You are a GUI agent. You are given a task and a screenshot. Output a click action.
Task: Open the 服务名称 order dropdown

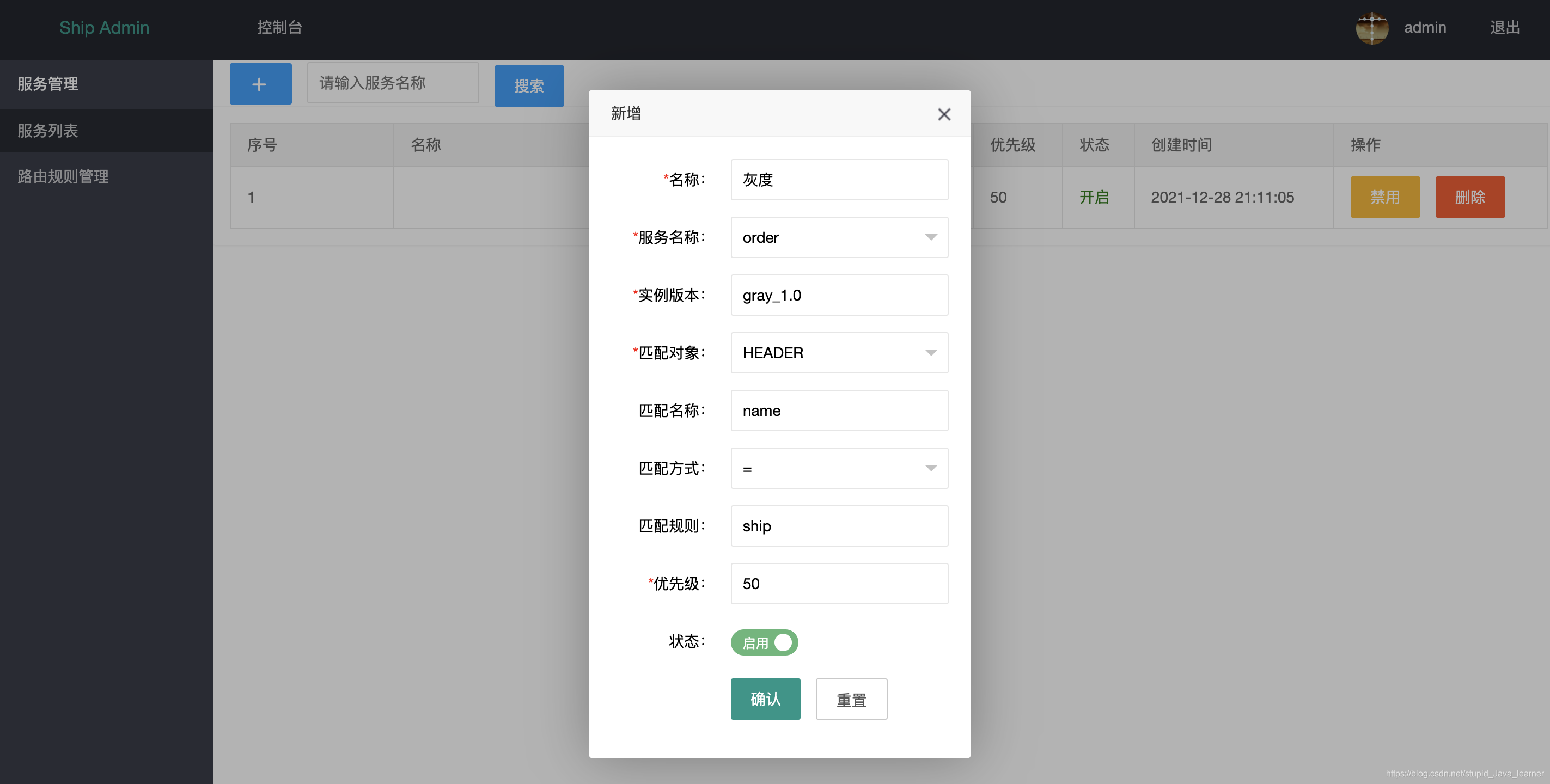[839, 238]
